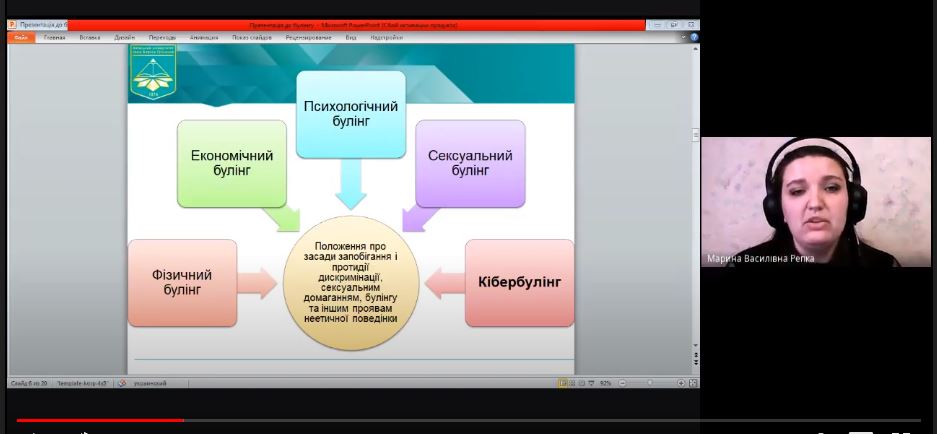Click the PowerPoint window title text

[354, 25]
